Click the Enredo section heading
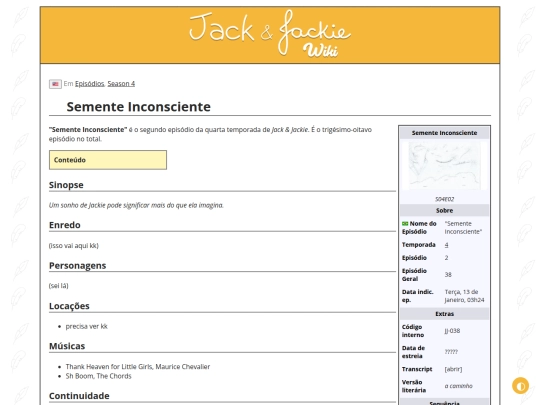The width and height of the screenshot is (540, 405). tap(65, 225)
